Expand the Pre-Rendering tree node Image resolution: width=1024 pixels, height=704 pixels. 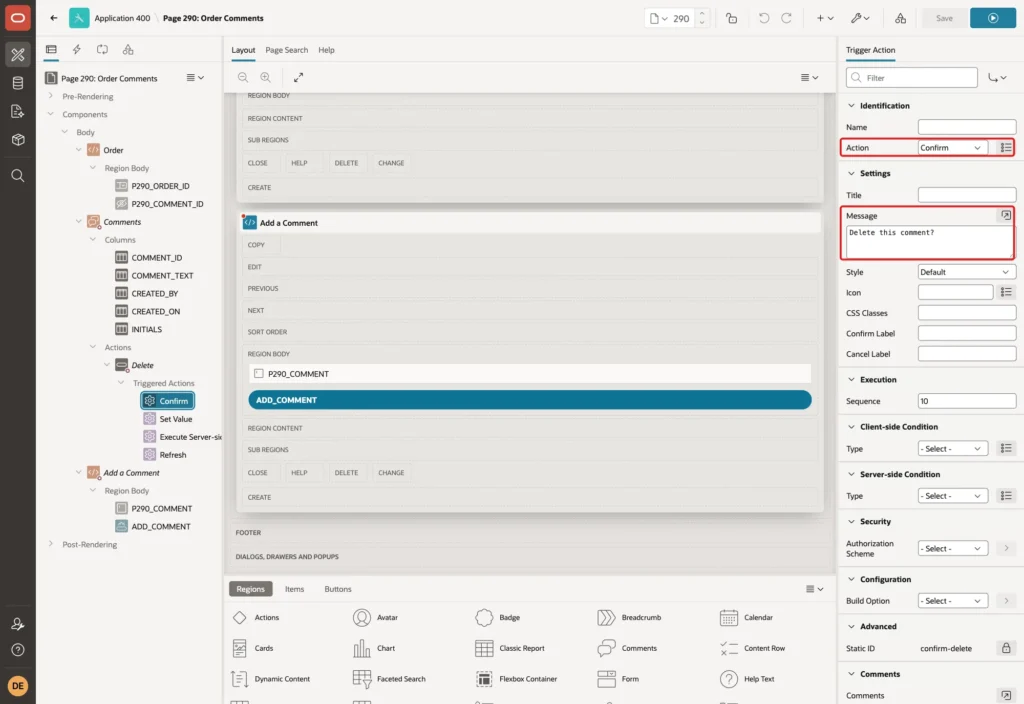pos(50,96)
